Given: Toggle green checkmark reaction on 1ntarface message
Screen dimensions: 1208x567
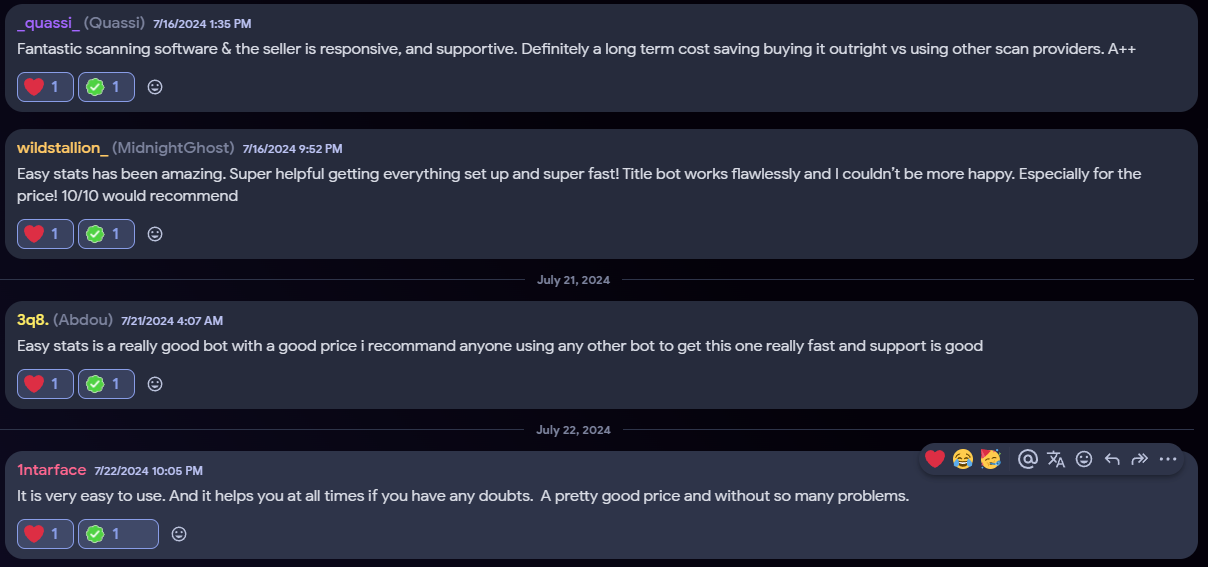Looking at the screenshot, I should (118, 534).
